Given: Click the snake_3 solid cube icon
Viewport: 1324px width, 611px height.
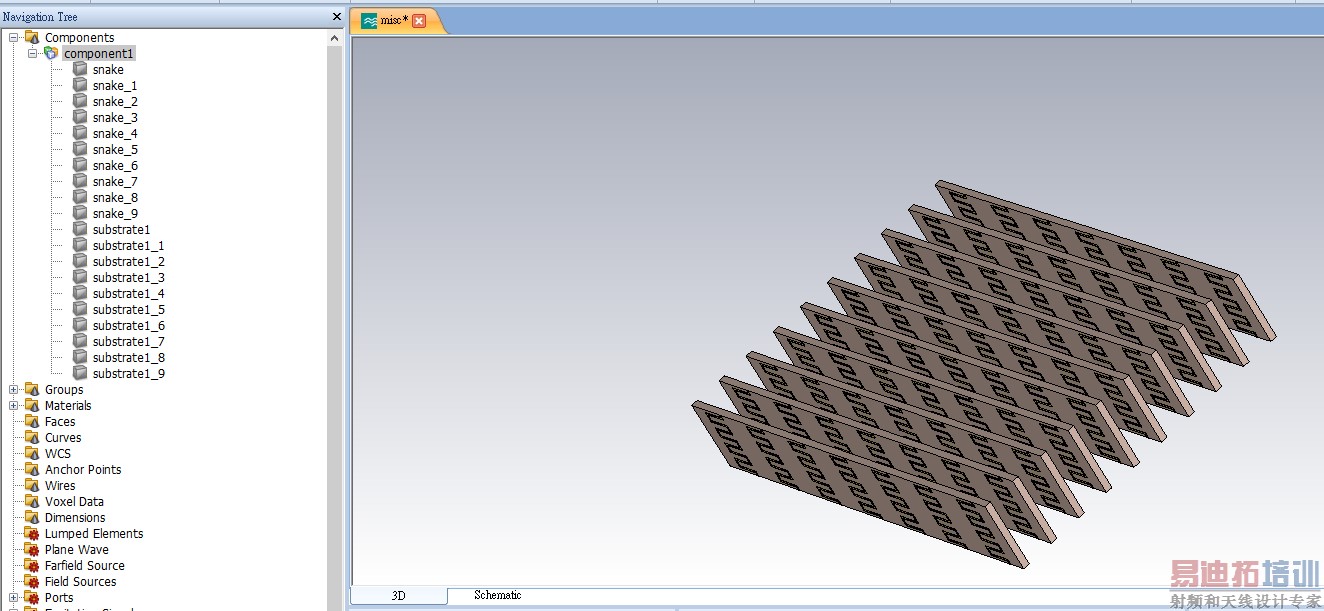Looking at the screenshot, I should tap(80, 118).
